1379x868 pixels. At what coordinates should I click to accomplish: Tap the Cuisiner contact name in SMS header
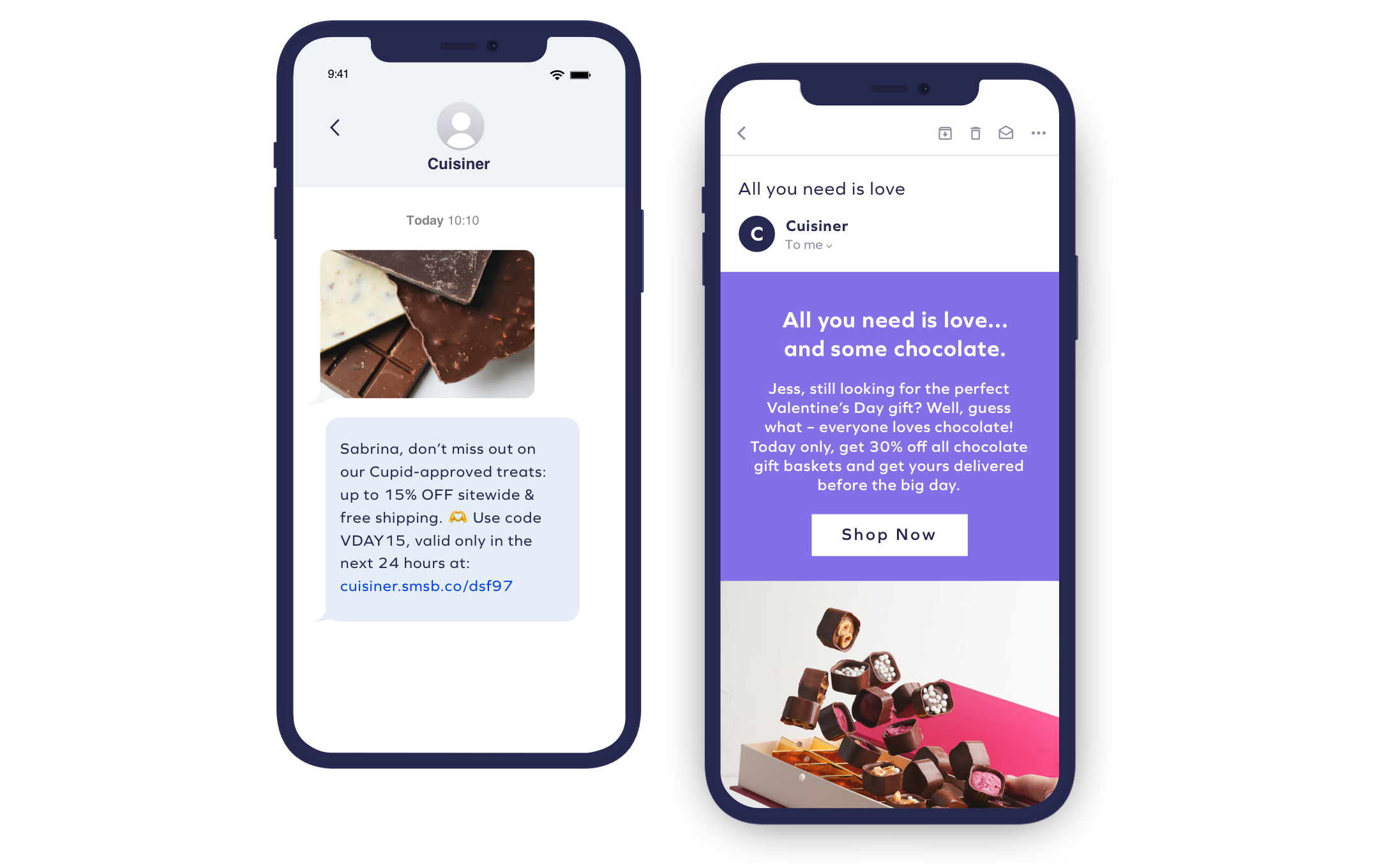pos(458,164)
